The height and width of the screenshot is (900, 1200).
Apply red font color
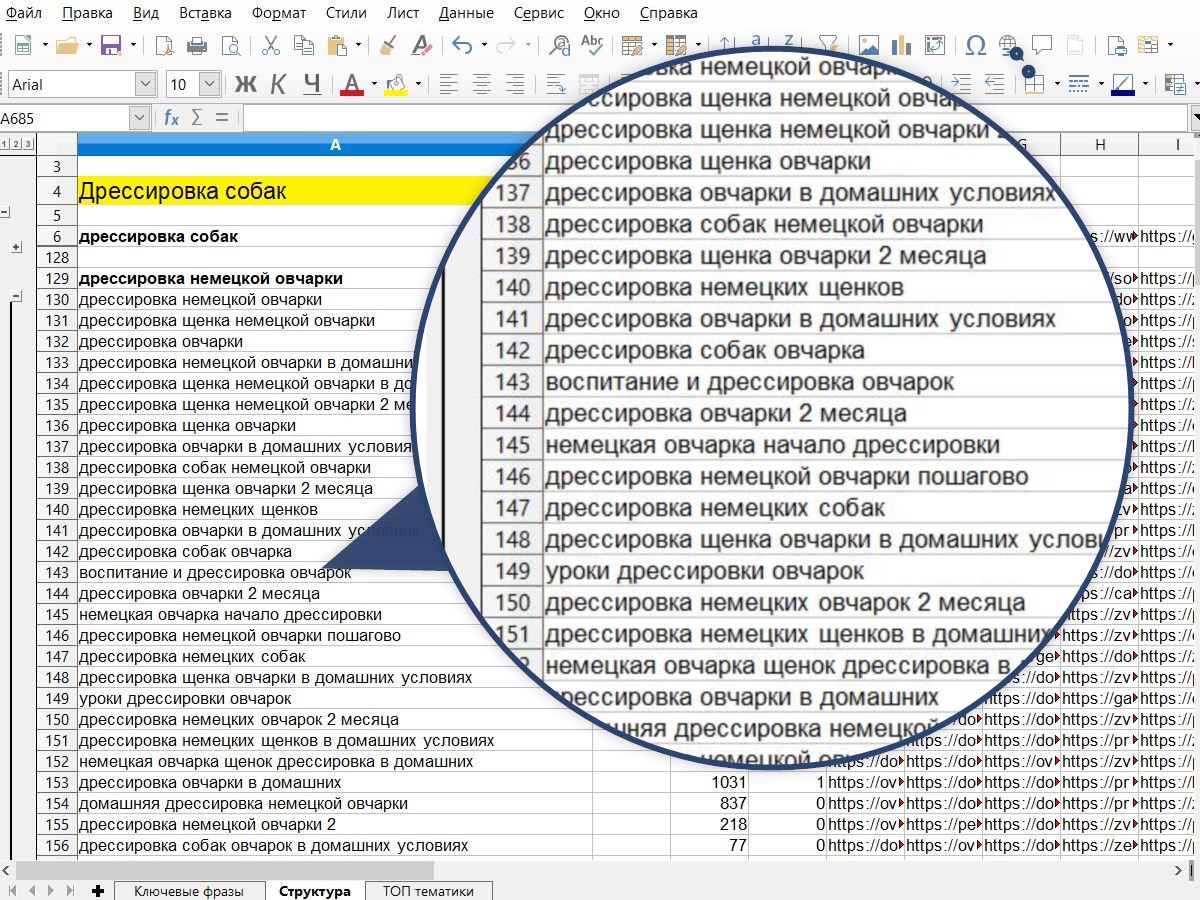(x=351, y=84)
